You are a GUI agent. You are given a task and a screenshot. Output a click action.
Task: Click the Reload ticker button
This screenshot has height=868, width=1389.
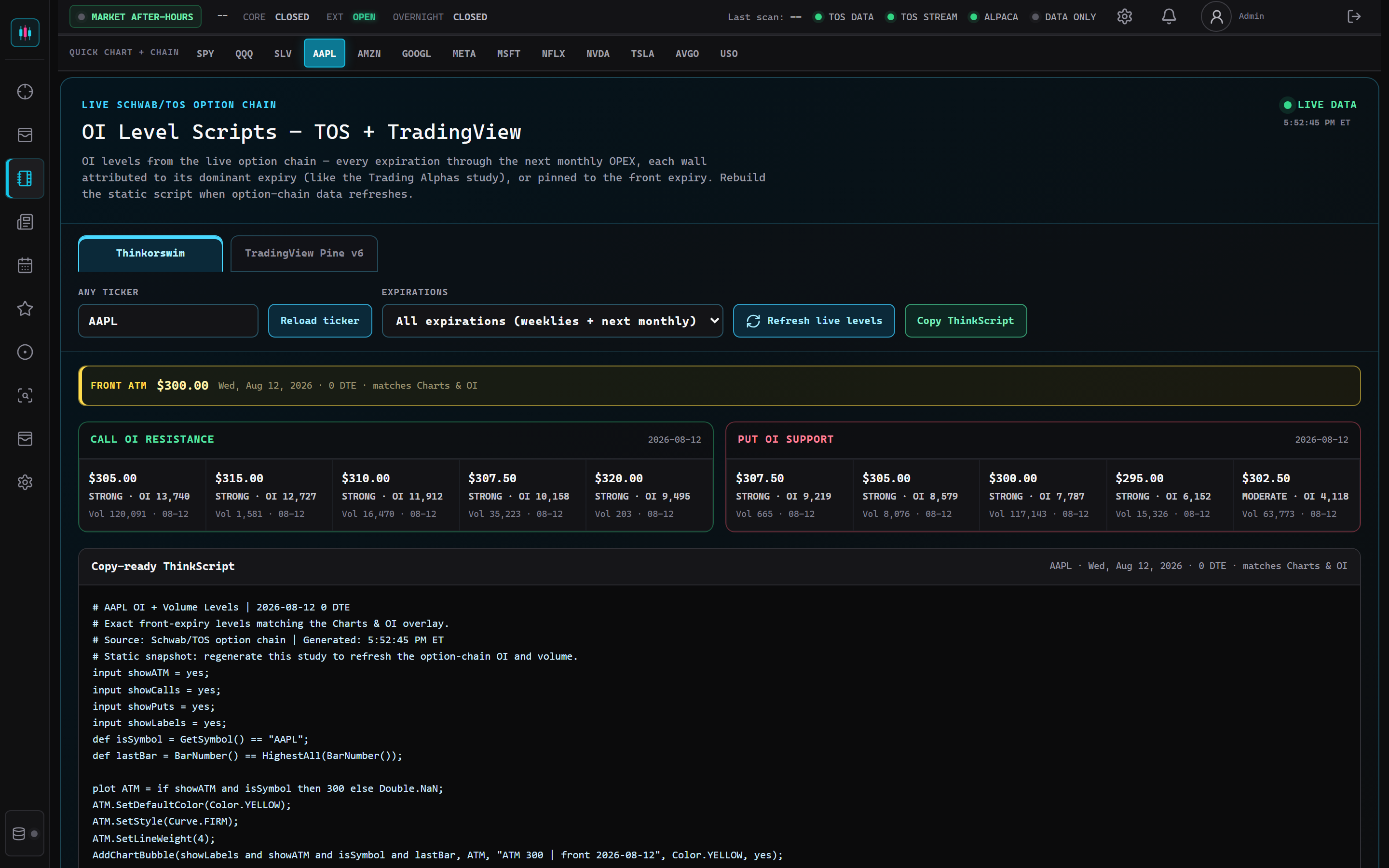click(320, 321)
